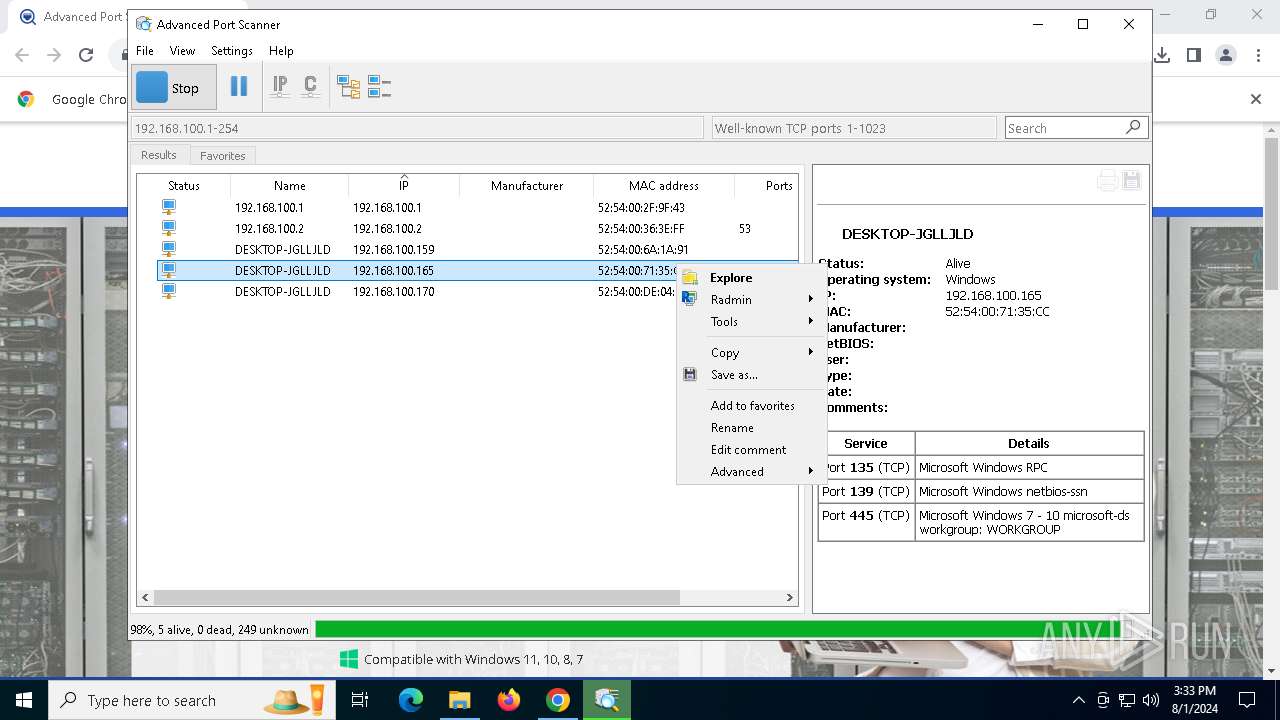This screenshot has width=1280, height=720.
Task: Open the File menu
Action: tap(145, 50)
